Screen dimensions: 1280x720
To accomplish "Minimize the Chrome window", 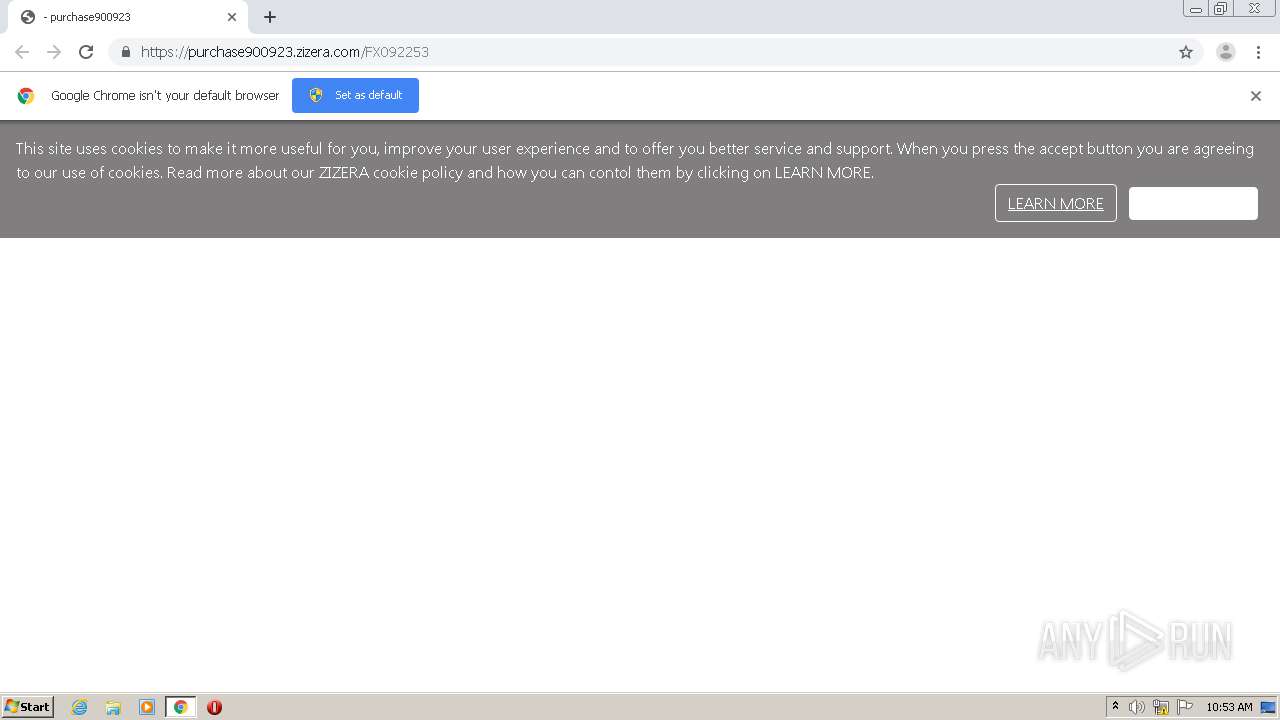I will point(1196,9).
